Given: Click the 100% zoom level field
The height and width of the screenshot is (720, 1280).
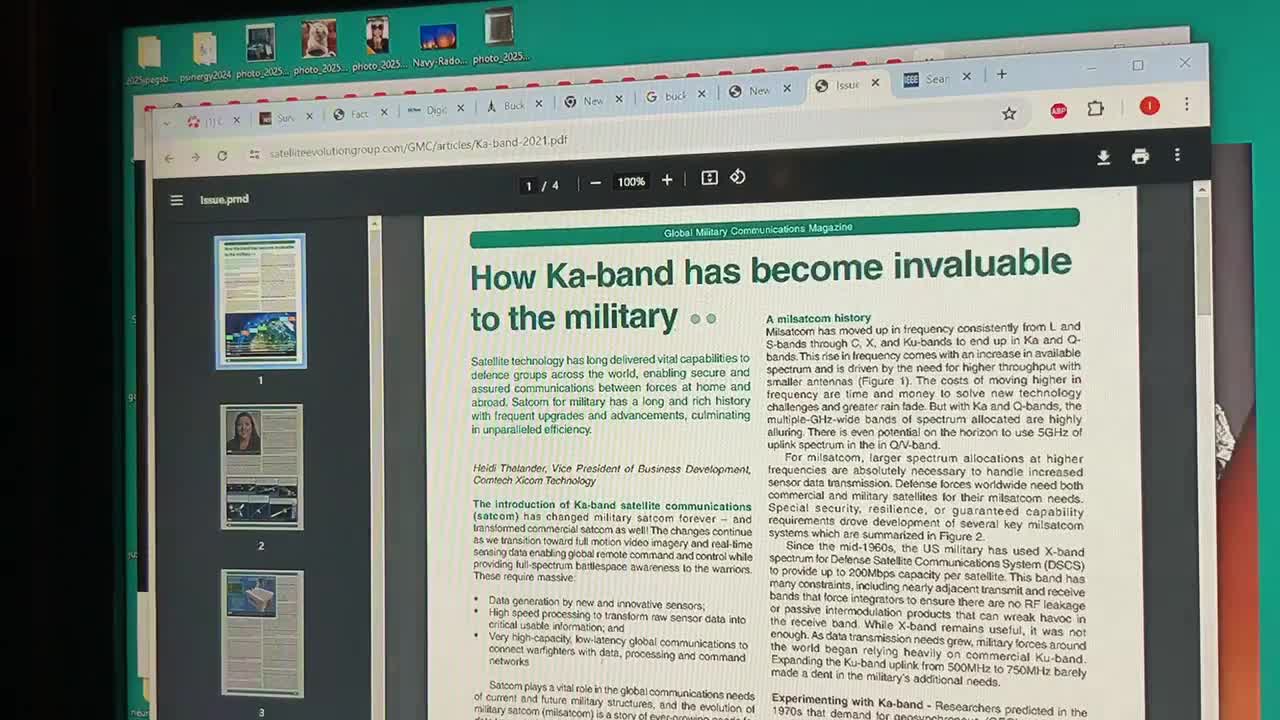Looking at the screenshot, I should (631, 182).
